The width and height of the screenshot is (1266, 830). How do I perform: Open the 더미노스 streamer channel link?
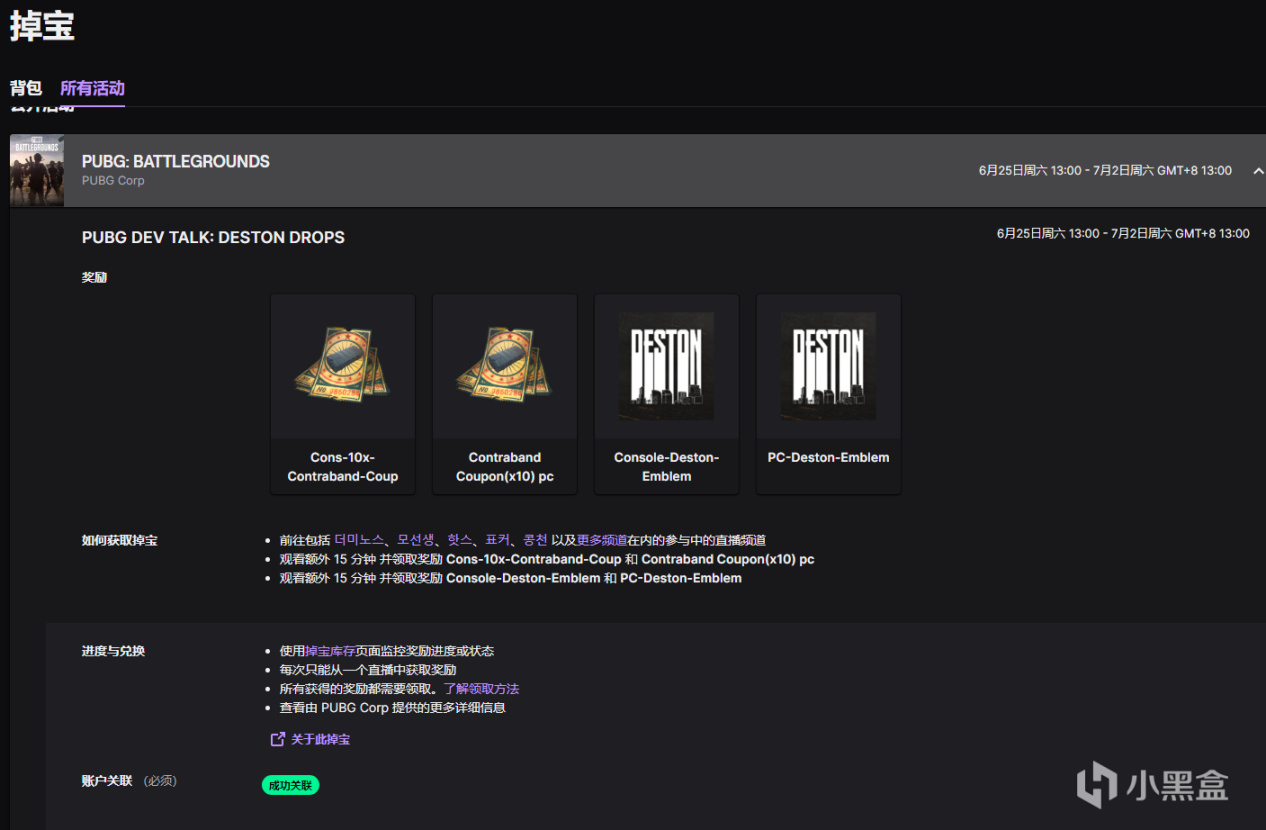(359, 540)
